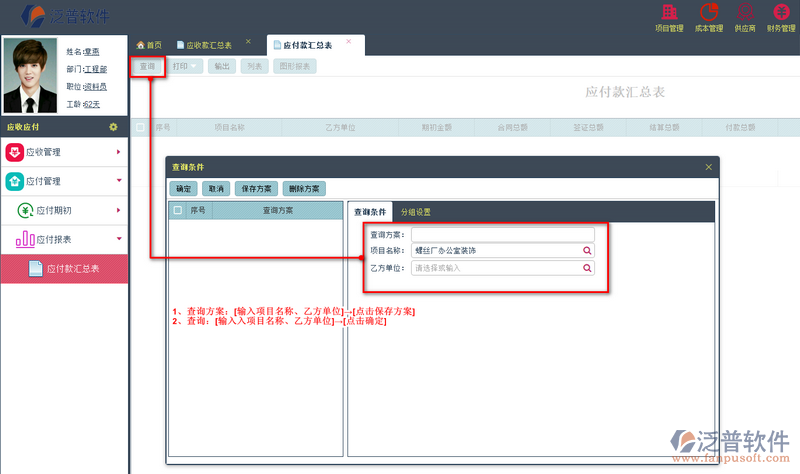Screen dimensions: 800x474
Task: Close the 查询条件 dialog
Action: pos(709,167)
